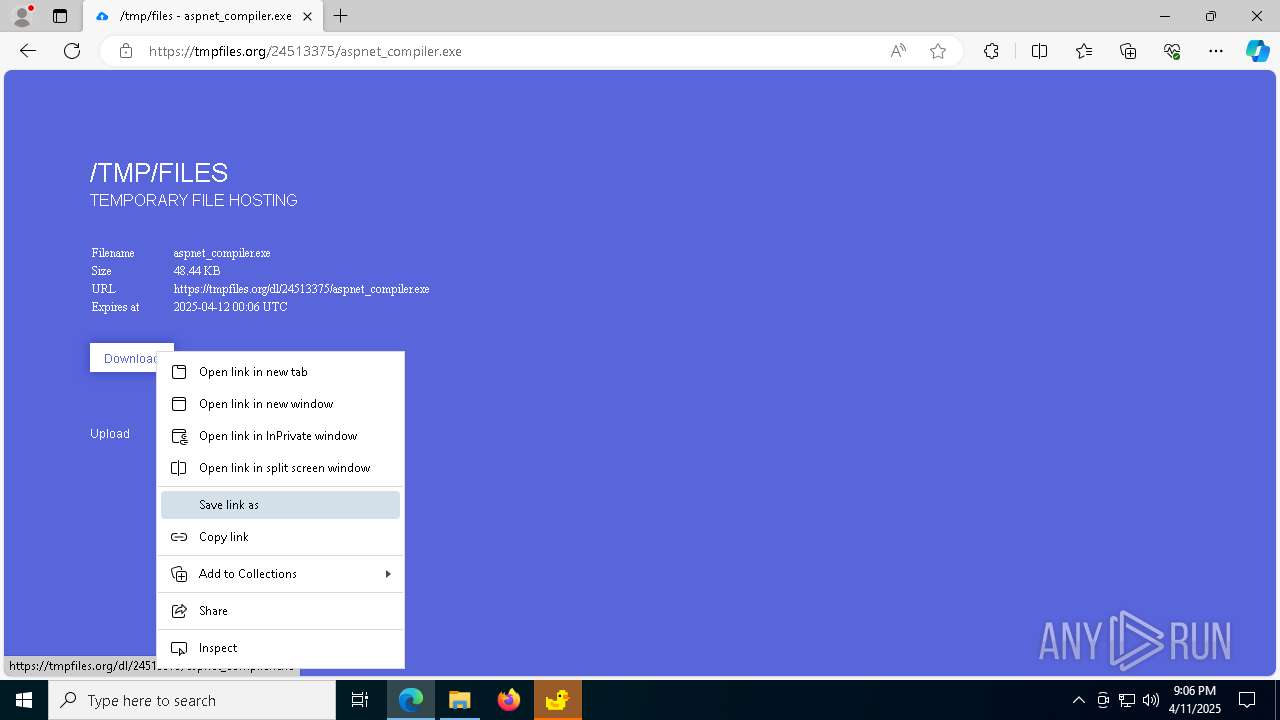Open the Copilot sidebar icon

coord(1257,51)
